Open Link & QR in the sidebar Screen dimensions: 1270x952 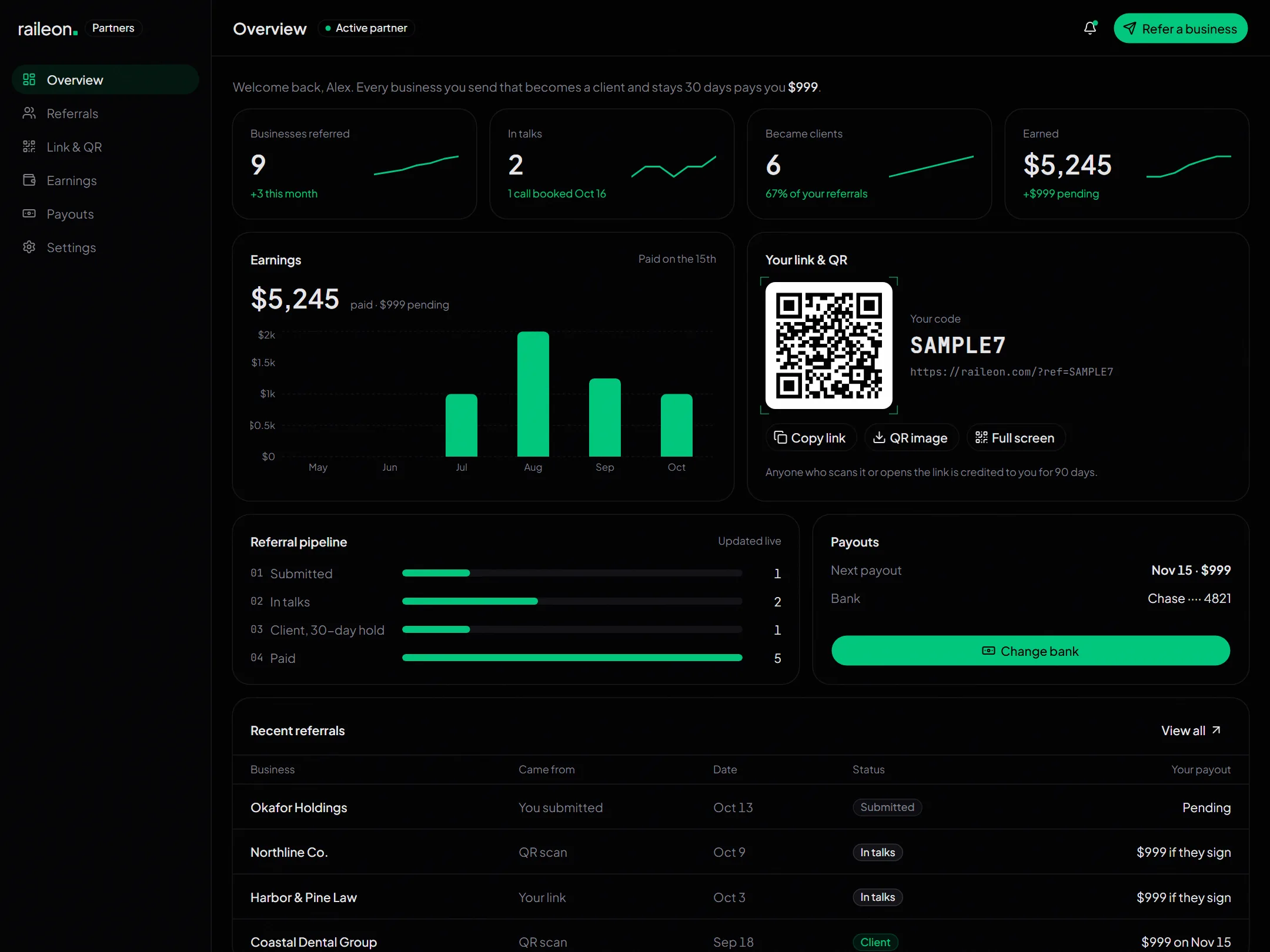coord(105,146)
